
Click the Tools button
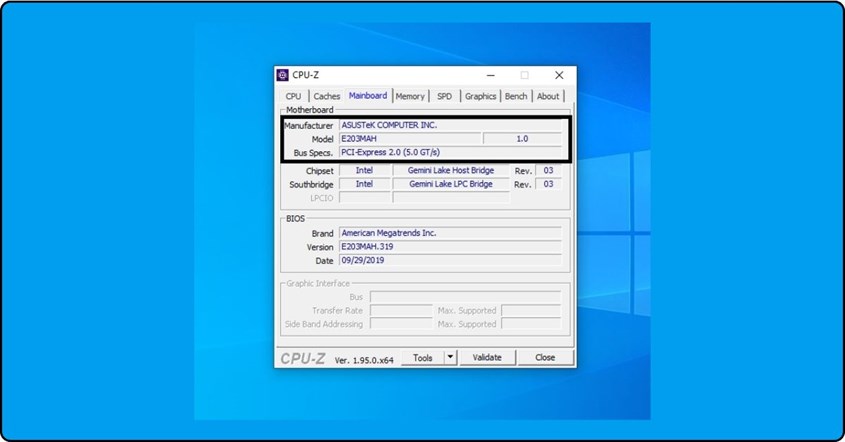423,357
